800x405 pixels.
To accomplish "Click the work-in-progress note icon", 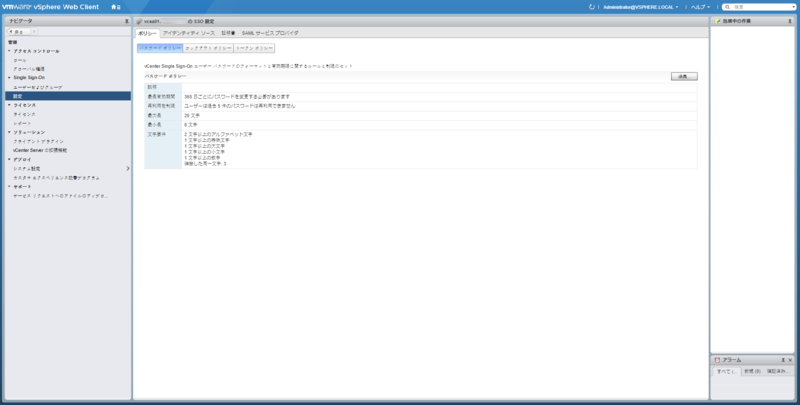I will [x=718, y=21].
